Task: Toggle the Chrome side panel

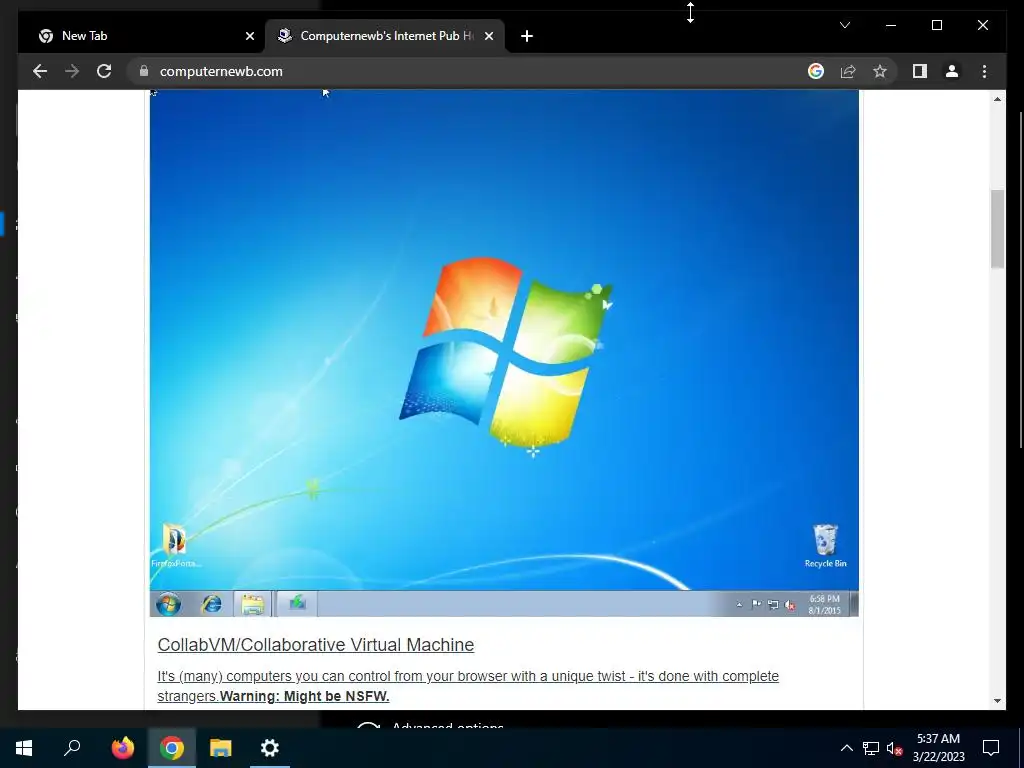Action: coord(920,71)
